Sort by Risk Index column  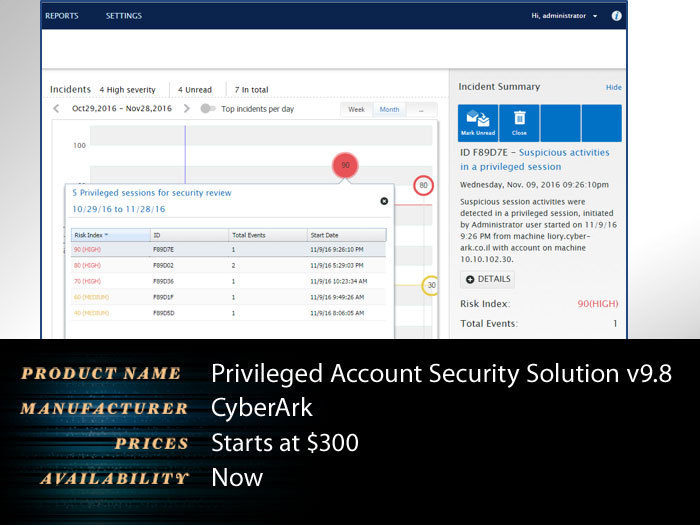111,235
